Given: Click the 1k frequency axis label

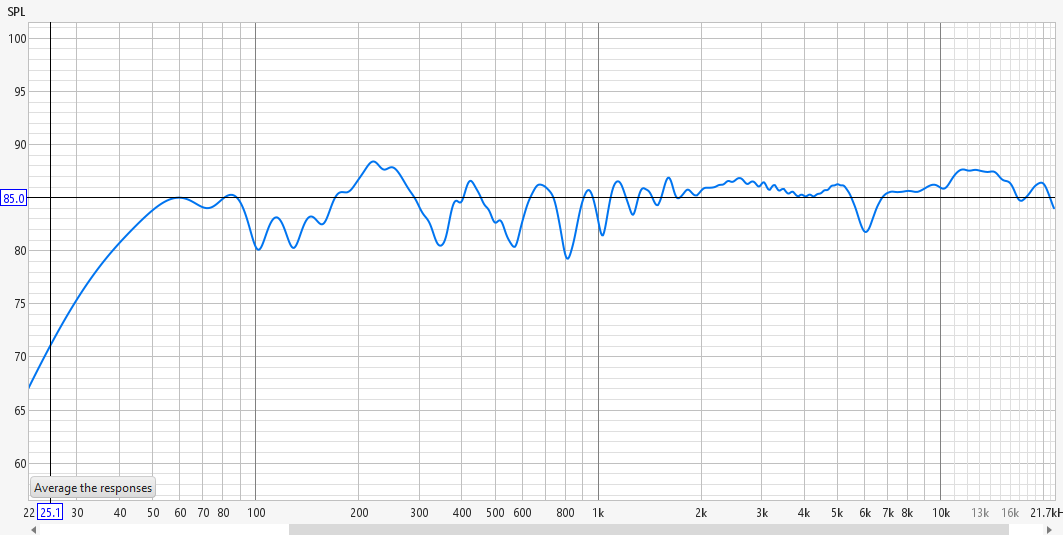Looking at the screenshot, I should tap(598, 512).
